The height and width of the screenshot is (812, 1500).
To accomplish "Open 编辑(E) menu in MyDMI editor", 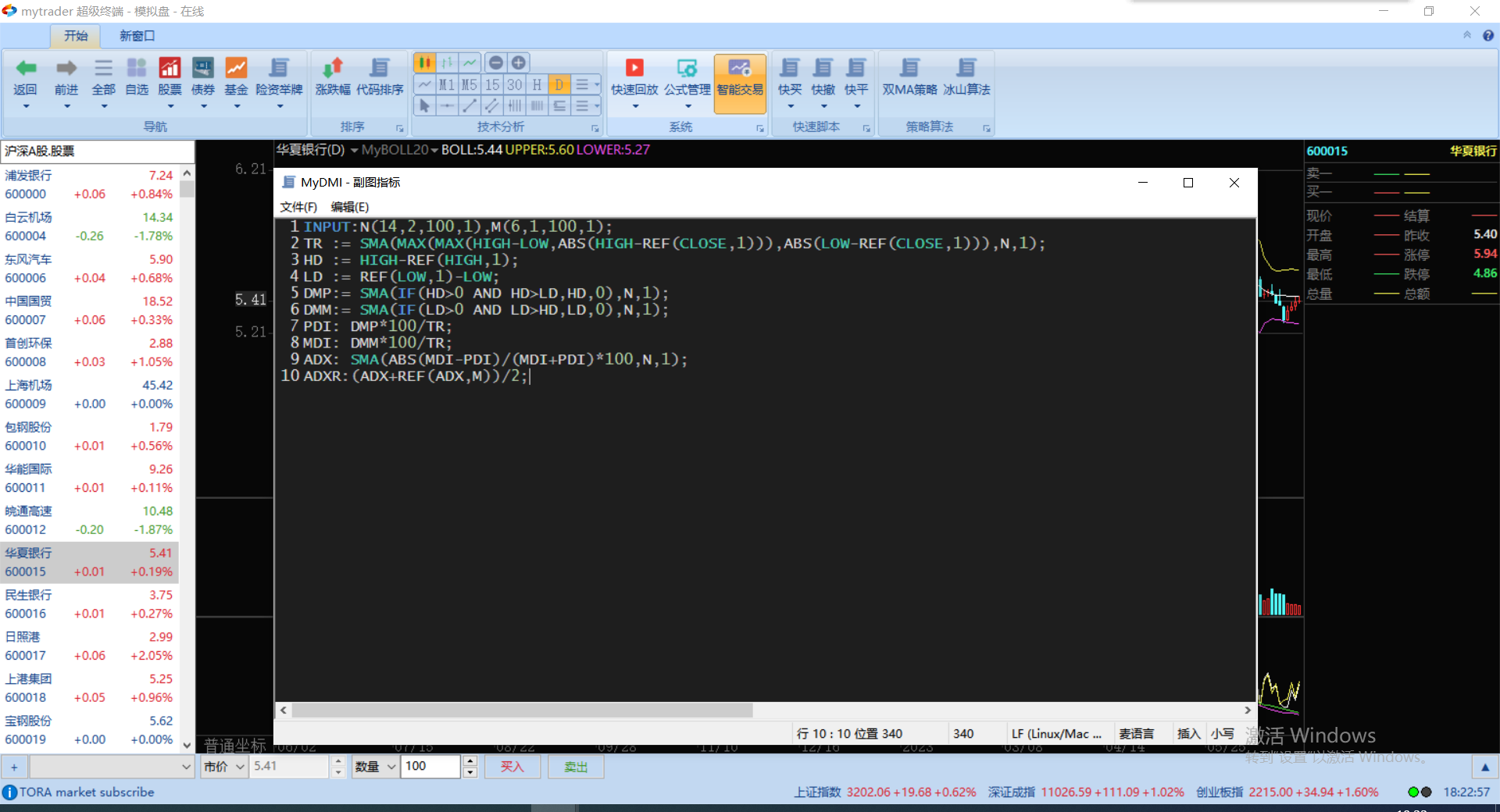I will point(349,207).
